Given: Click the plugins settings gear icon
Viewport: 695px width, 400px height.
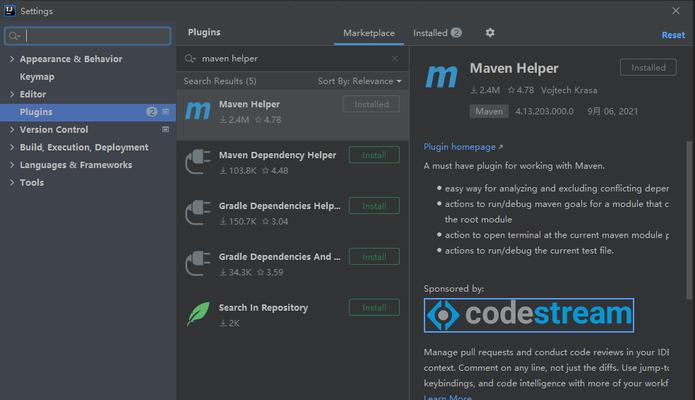Looking at the screenshot, I should point(490,32).
